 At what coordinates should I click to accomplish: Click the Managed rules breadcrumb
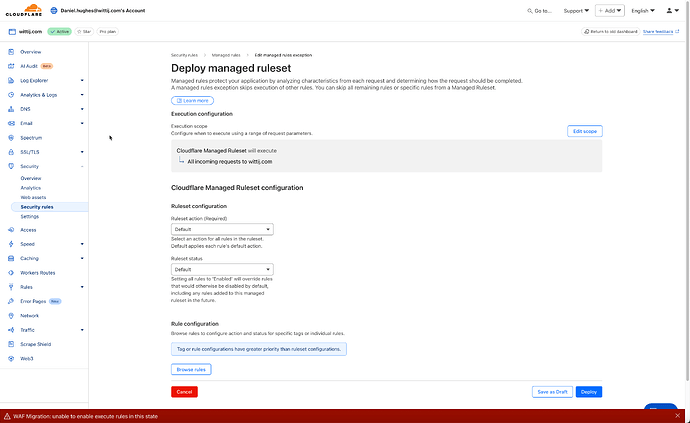(226, 55)
